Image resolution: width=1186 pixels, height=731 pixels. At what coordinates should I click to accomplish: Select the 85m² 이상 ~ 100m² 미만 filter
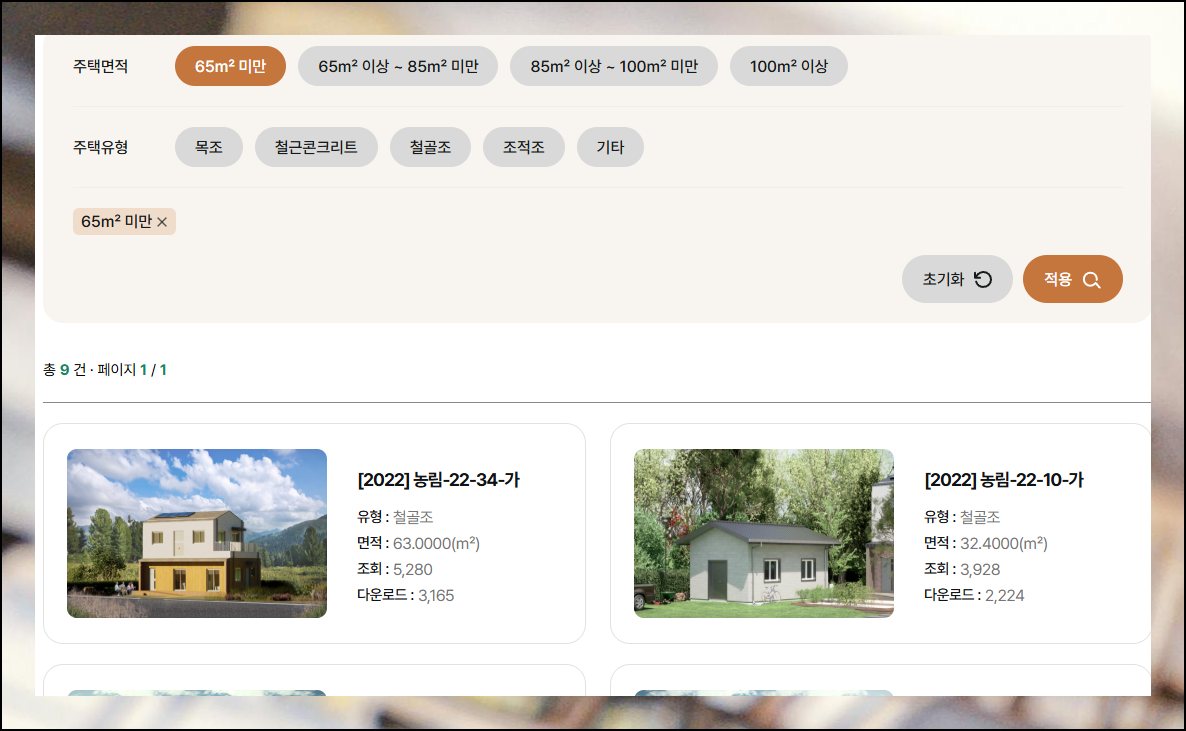(x=613, y=66)
